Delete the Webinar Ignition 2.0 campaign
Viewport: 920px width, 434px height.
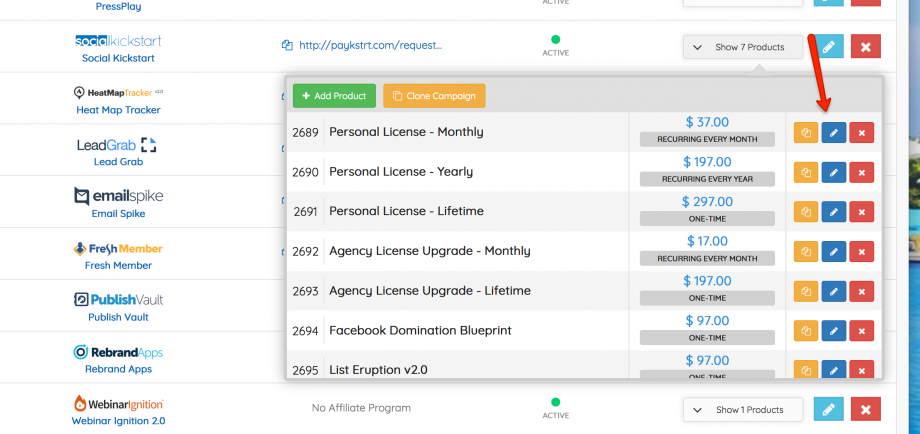(x=865, y=409)
